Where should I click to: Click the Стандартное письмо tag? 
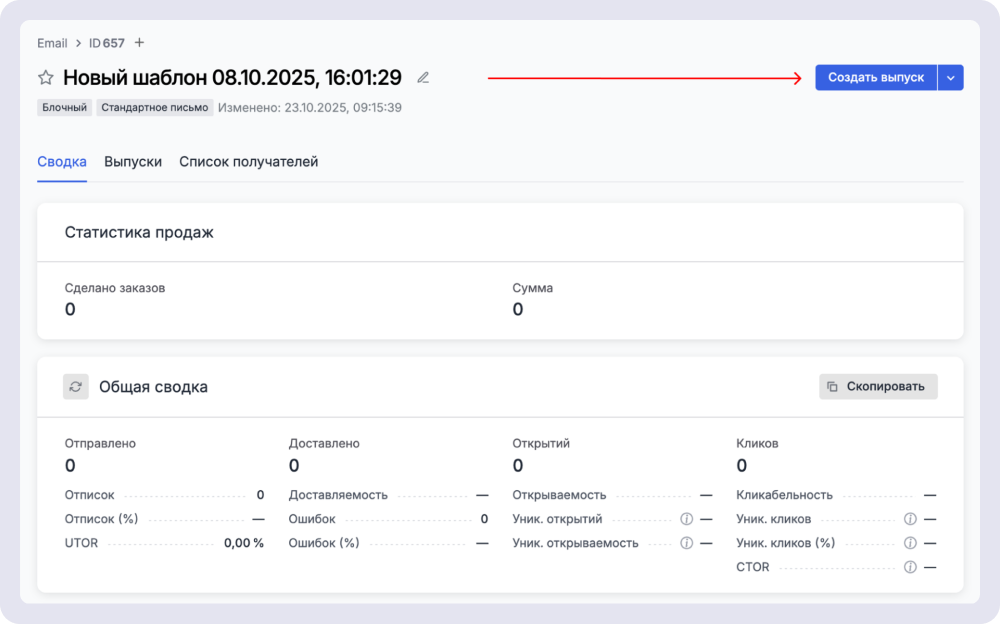[x=155, y=107]
